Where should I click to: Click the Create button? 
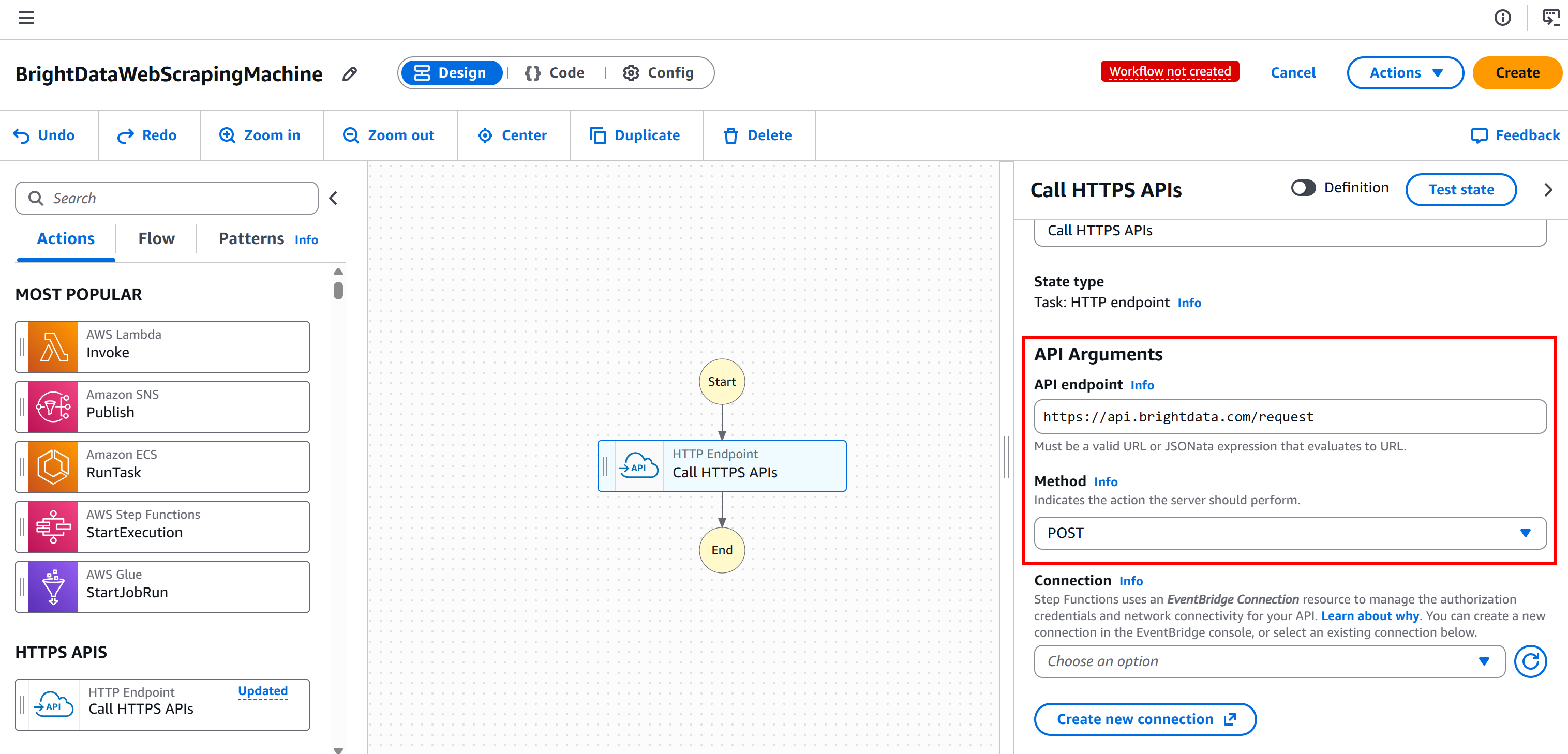(1516, 72)
